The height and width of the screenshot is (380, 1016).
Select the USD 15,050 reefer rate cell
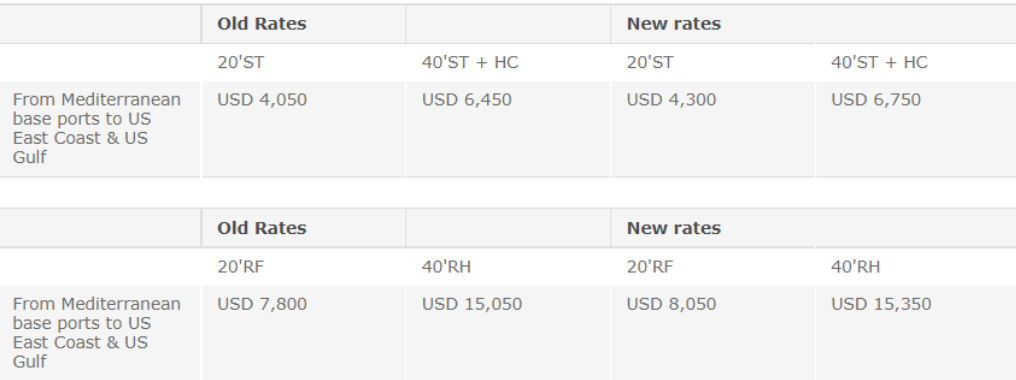472,304
